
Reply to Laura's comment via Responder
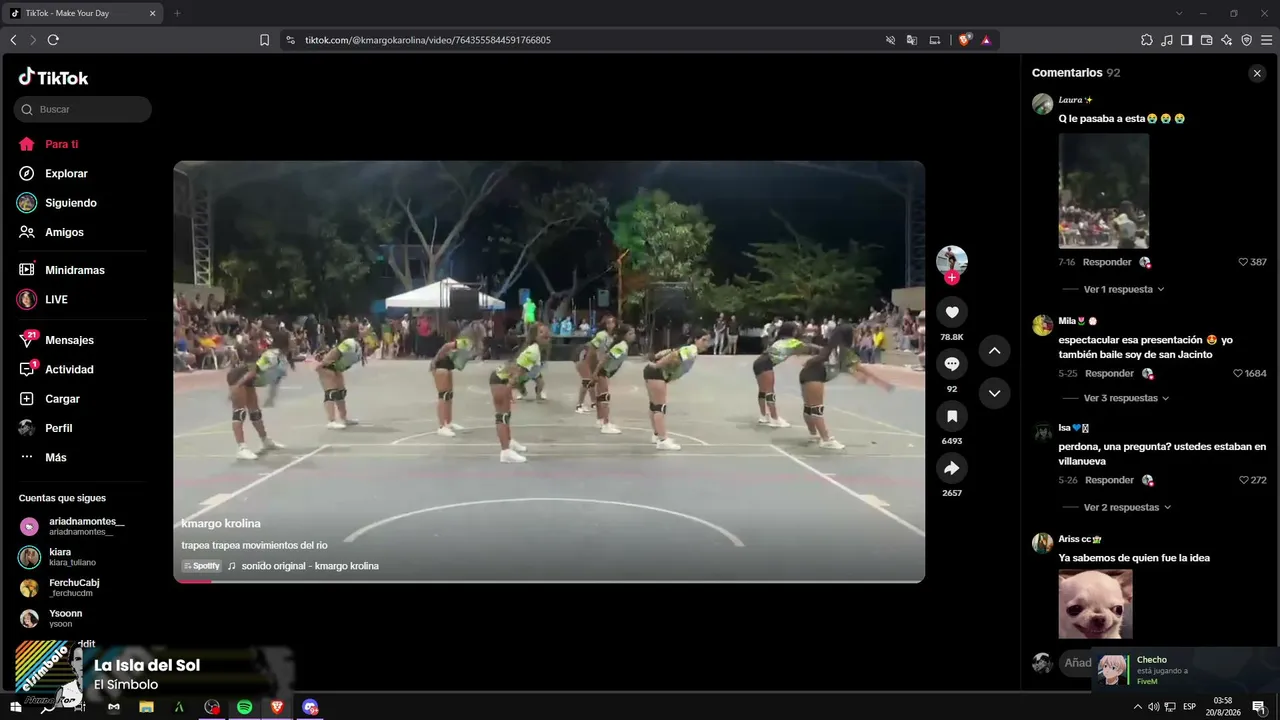point(1107,262)
